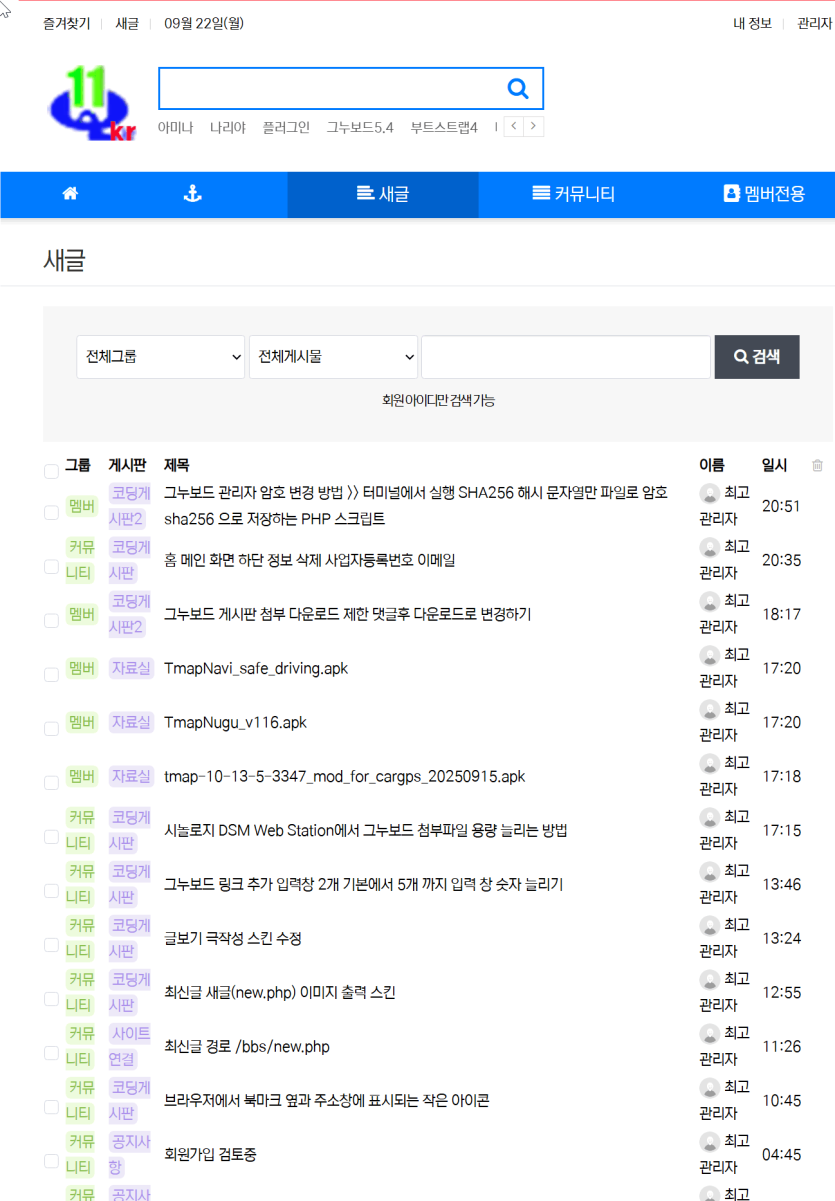Click 새글 link in the top bar
This screenshot has height=1201, width=835.
(x=127, y=23)
